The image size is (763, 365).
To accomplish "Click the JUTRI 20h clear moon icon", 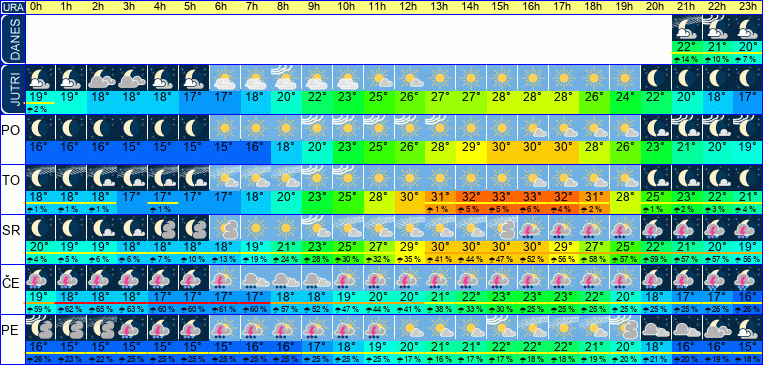I will tap(655, 78).
